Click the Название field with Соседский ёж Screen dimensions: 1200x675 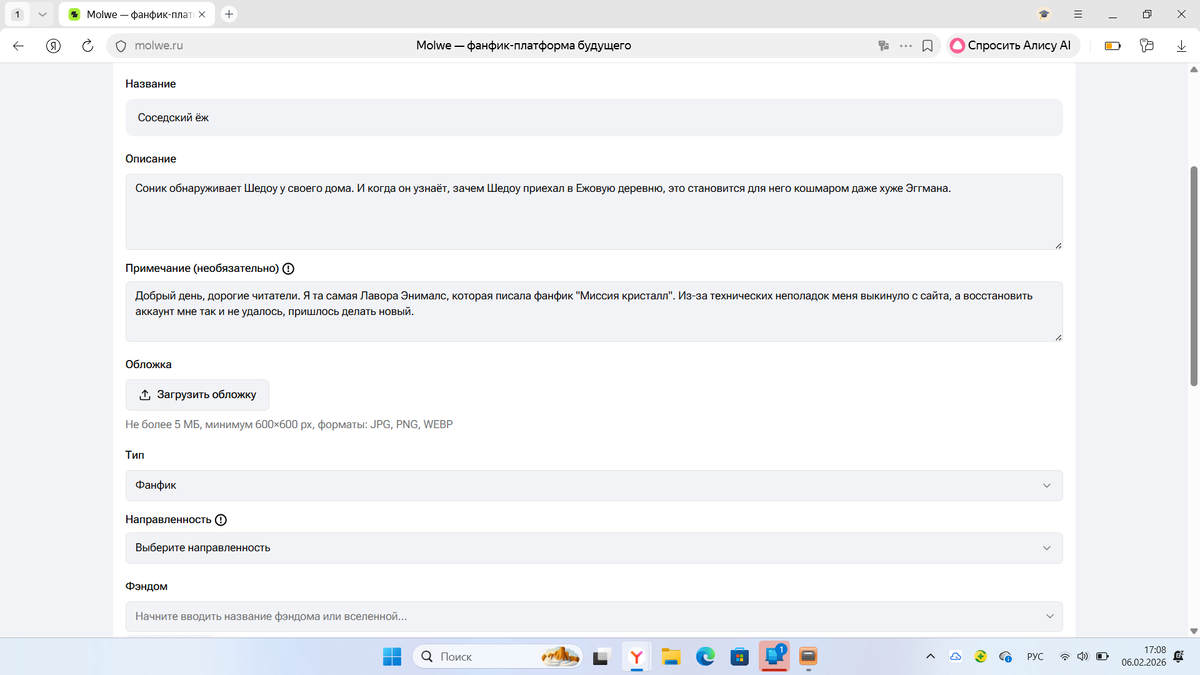pos(594,117)
